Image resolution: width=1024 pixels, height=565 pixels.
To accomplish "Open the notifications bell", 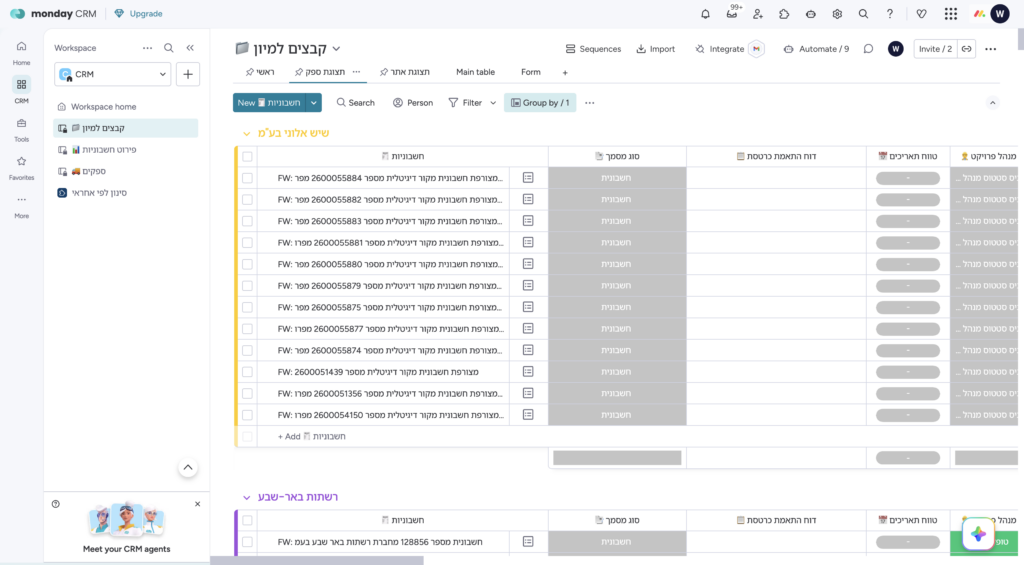I will click(x=705, y=14).
